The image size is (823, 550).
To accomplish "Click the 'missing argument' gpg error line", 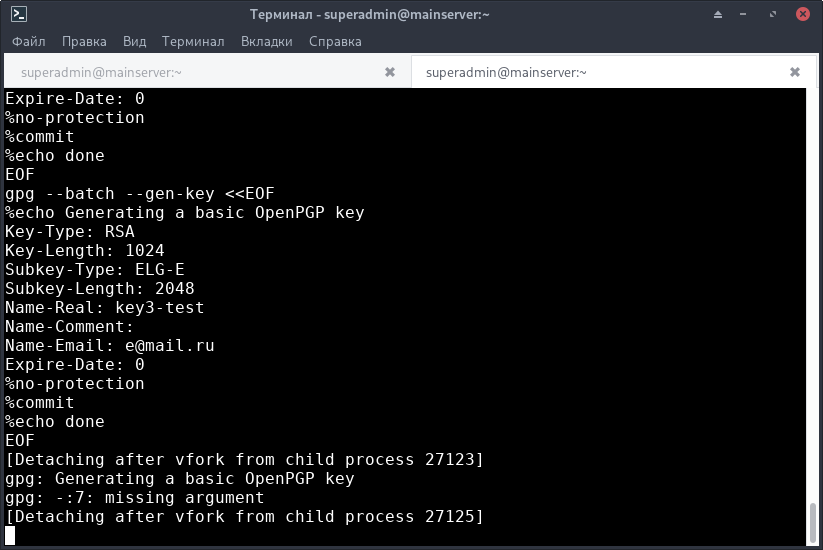I will [135, 498].
